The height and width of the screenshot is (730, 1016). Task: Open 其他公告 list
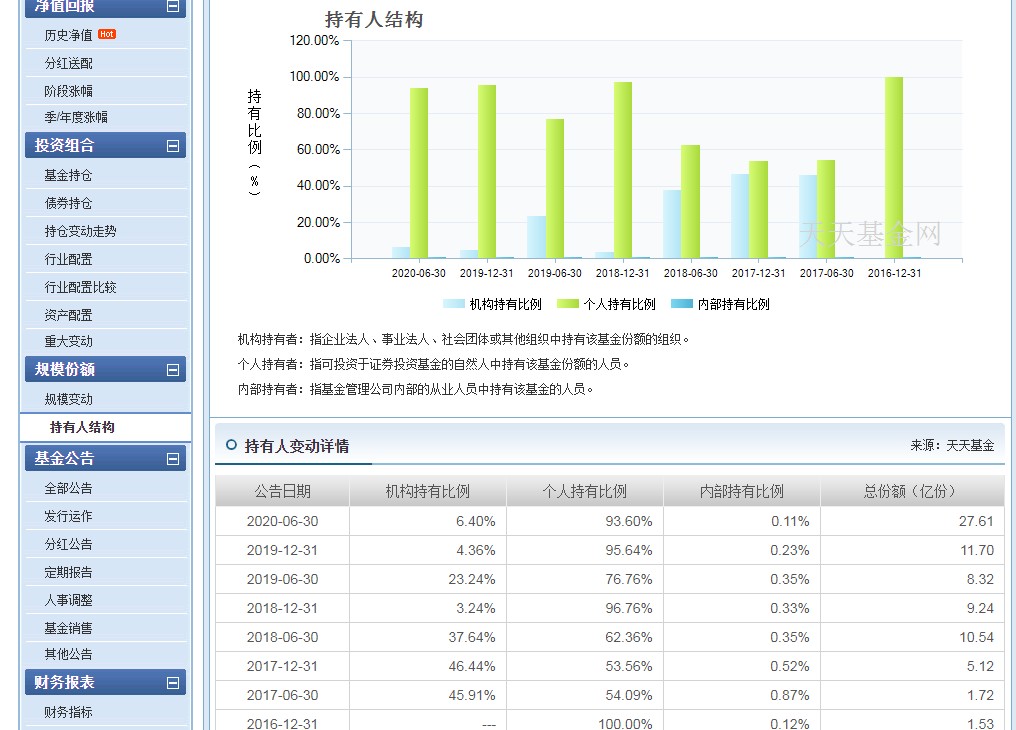(x=69, y=654)
